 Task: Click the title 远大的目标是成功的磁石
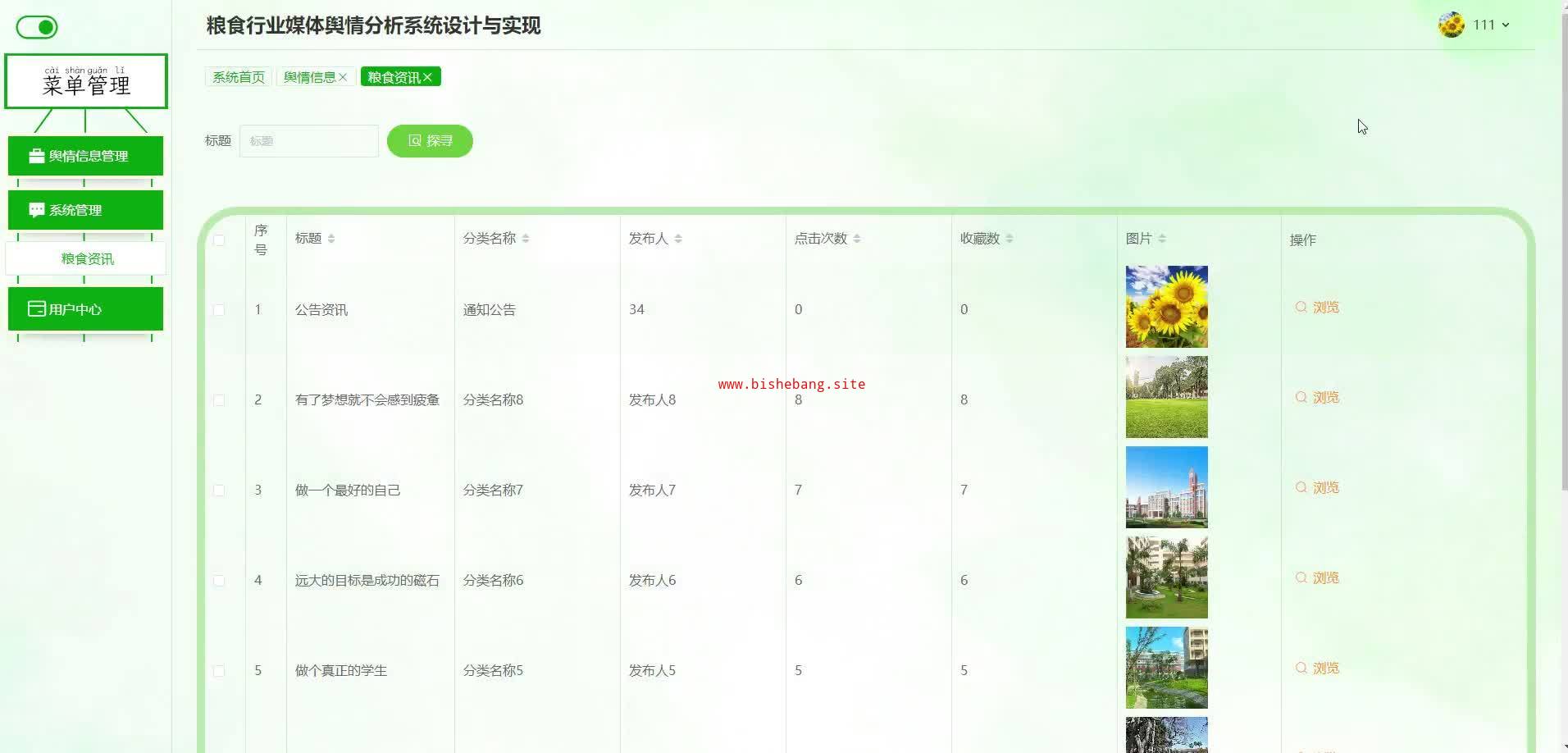[x=367, y=581]
